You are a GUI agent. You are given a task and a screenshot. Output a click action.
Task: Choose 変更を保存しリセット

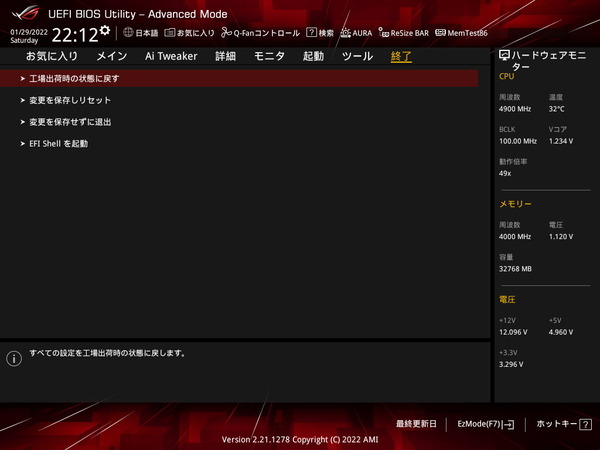70,100
